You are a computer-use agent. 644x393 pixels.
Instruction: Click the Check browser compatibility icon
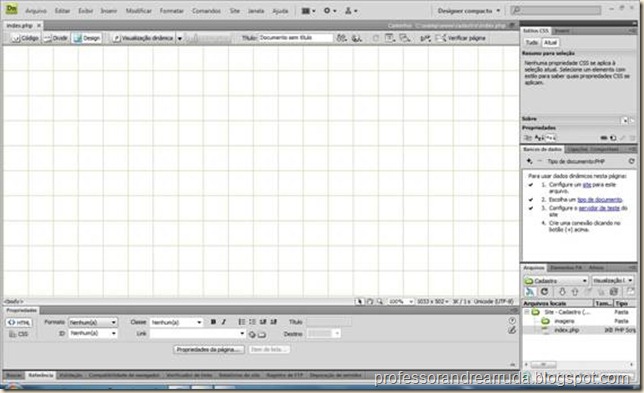(x=425, y=38)
